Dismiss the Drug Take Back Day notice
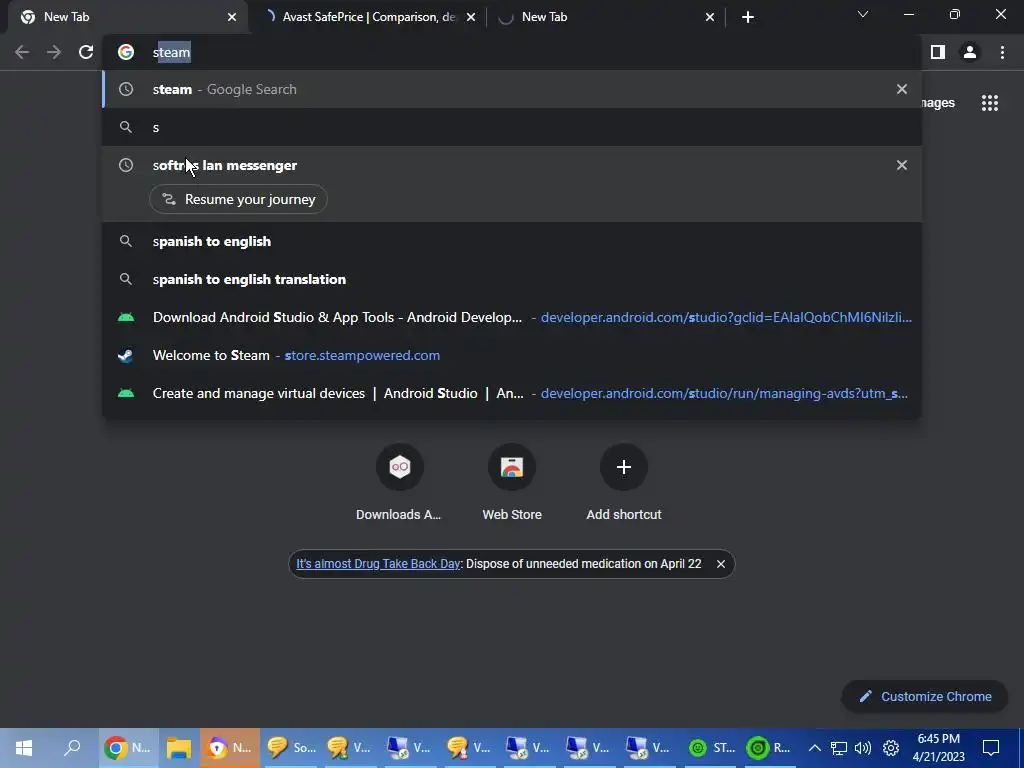 click(720, 564)
